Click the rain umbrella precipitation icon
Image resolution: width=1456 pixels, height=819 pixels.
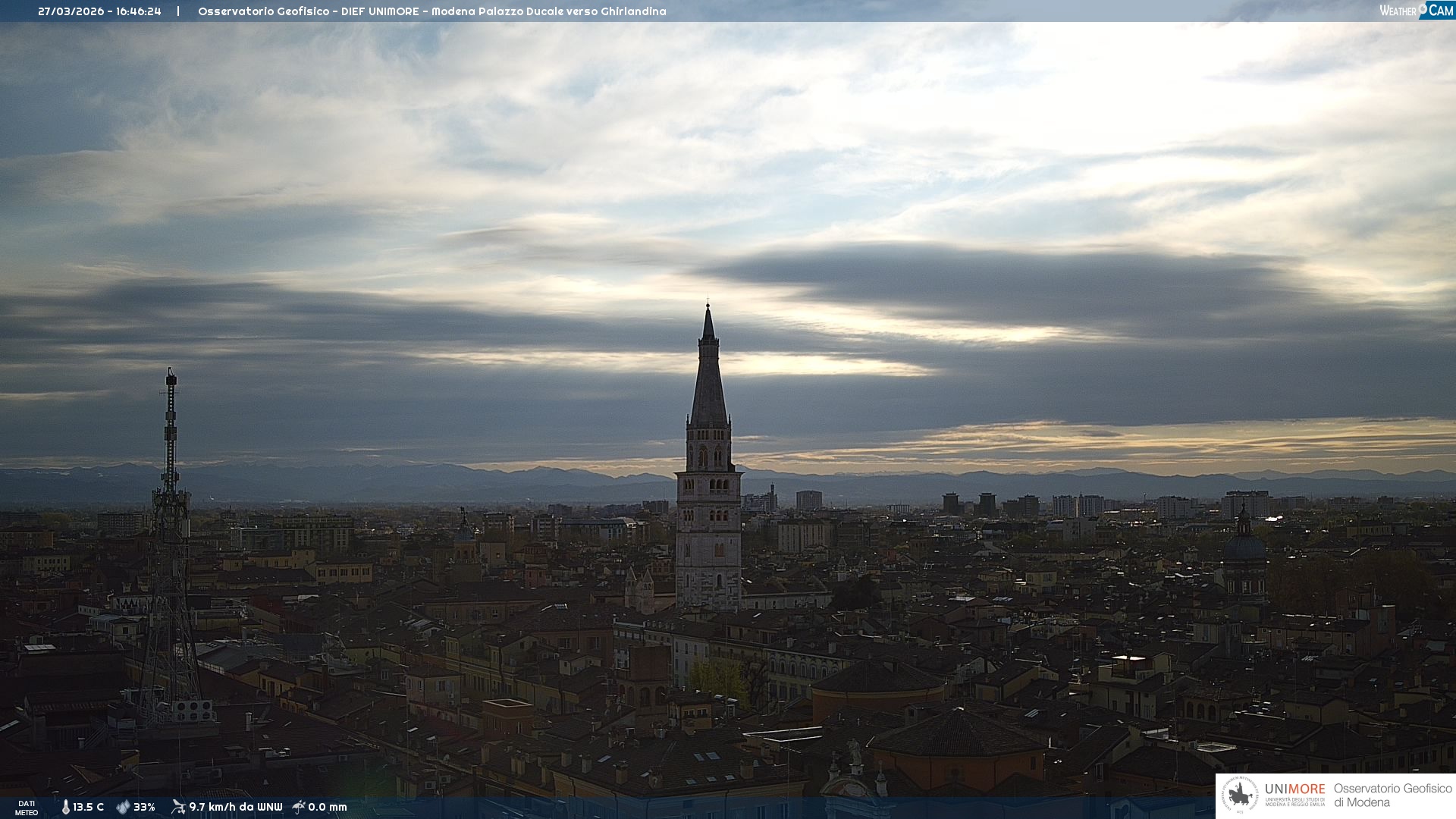click(299, 807)
